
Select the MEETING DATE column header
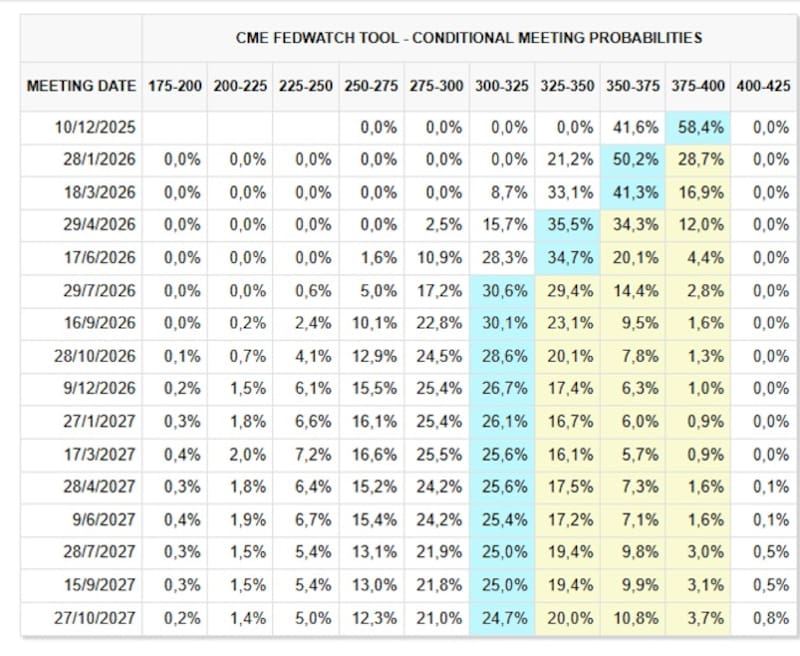(x=81, y=86)
